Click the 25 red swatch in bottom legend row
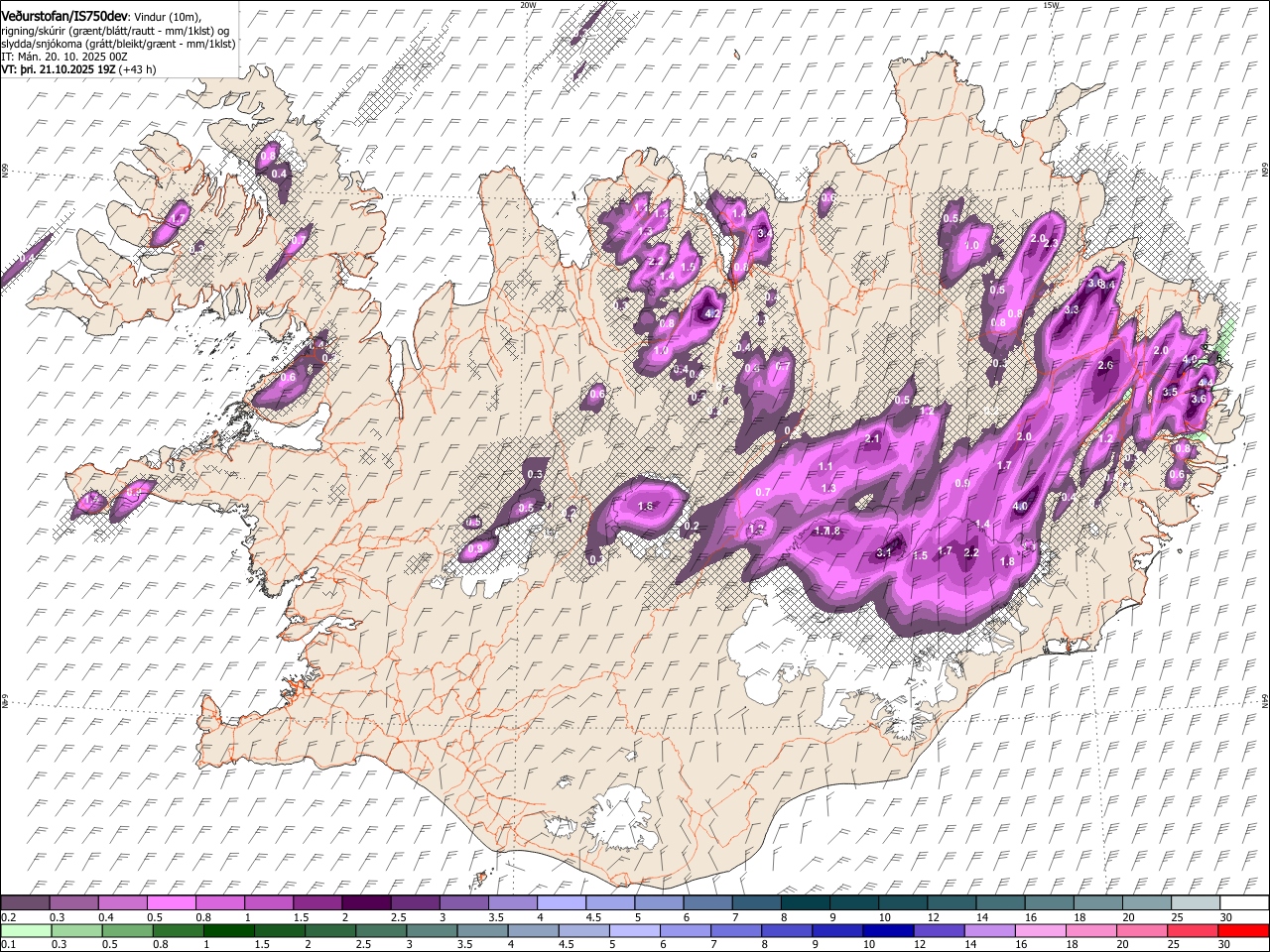The image size is (1270, 952). [1192, 930]
